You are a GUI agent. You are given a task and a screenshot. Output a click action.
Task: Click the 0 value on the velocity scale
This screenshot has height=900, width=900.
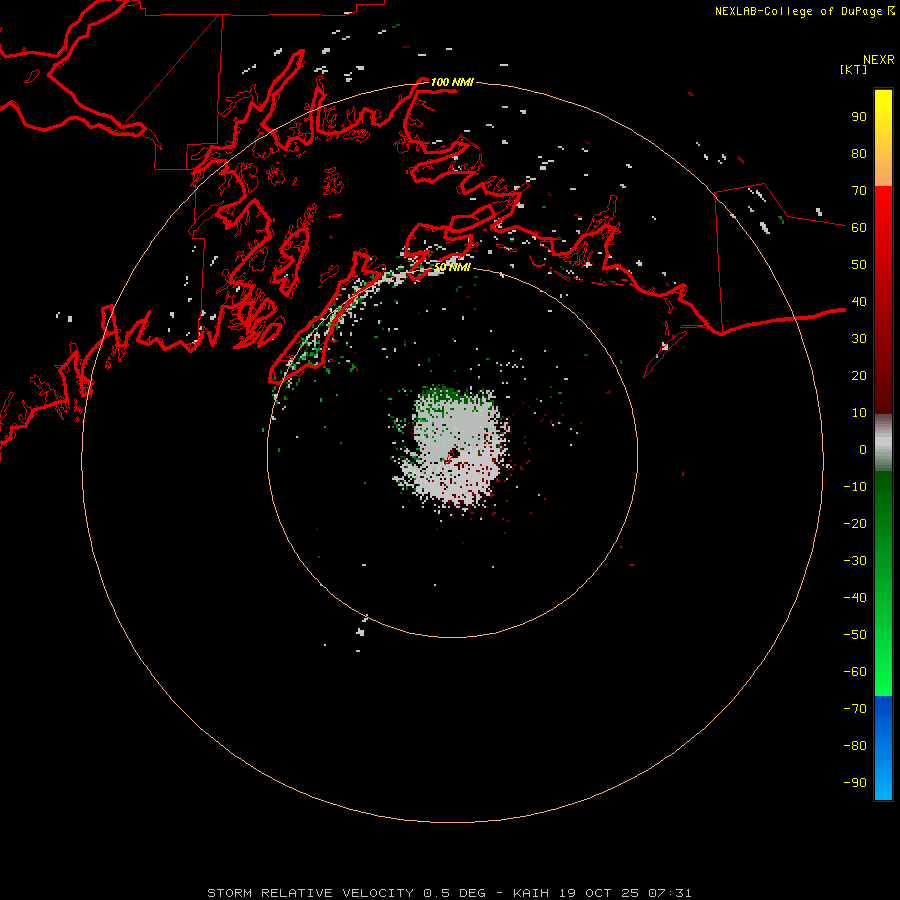coord(863,449)
